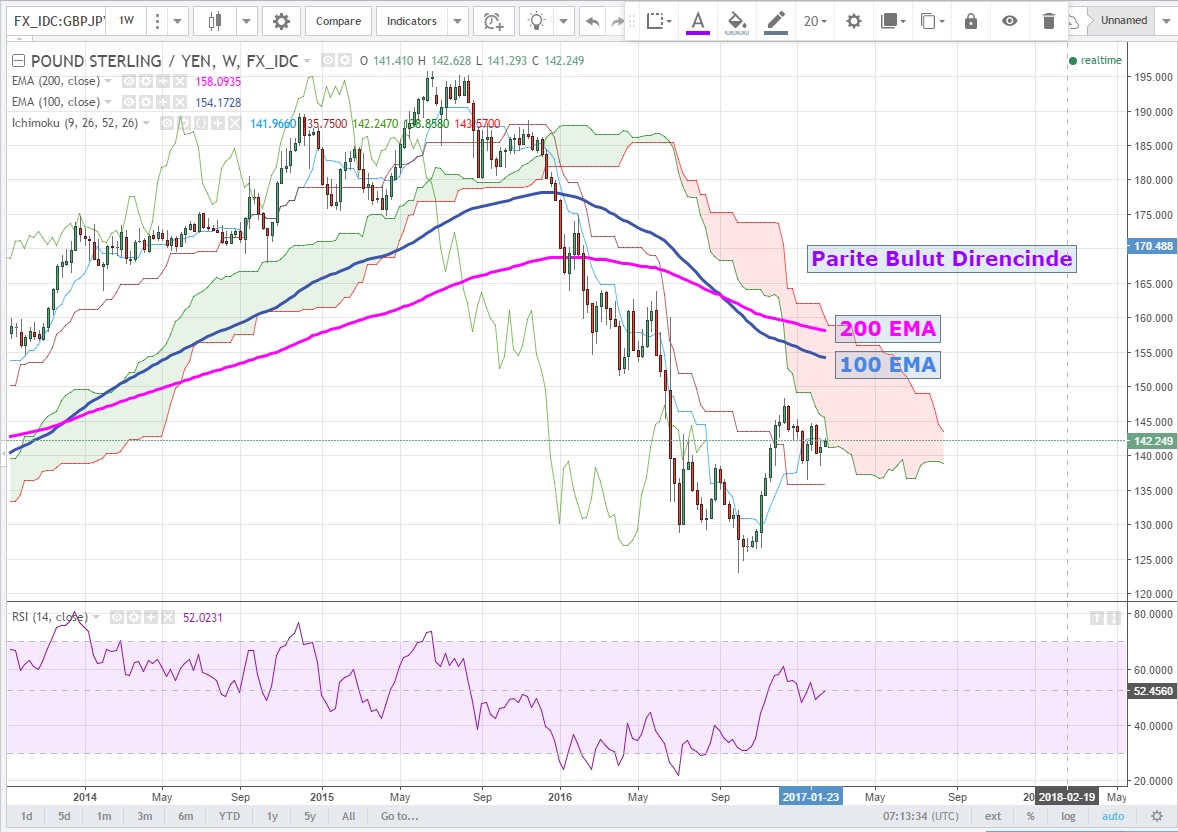Click the candlestick chart style icon
Screen dimensions: 1178x832
[x=214, y=21]
